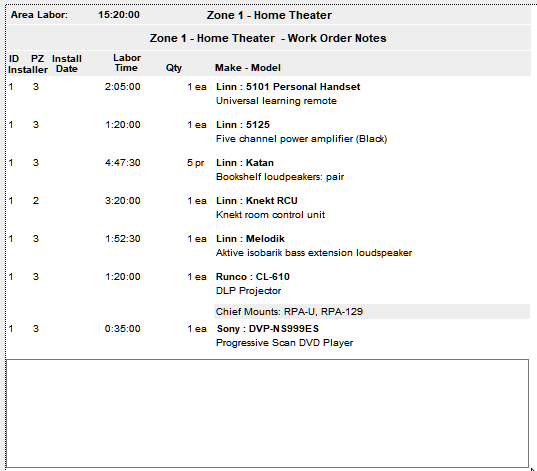Click the 'Area Labor:' label

[39, 15]
